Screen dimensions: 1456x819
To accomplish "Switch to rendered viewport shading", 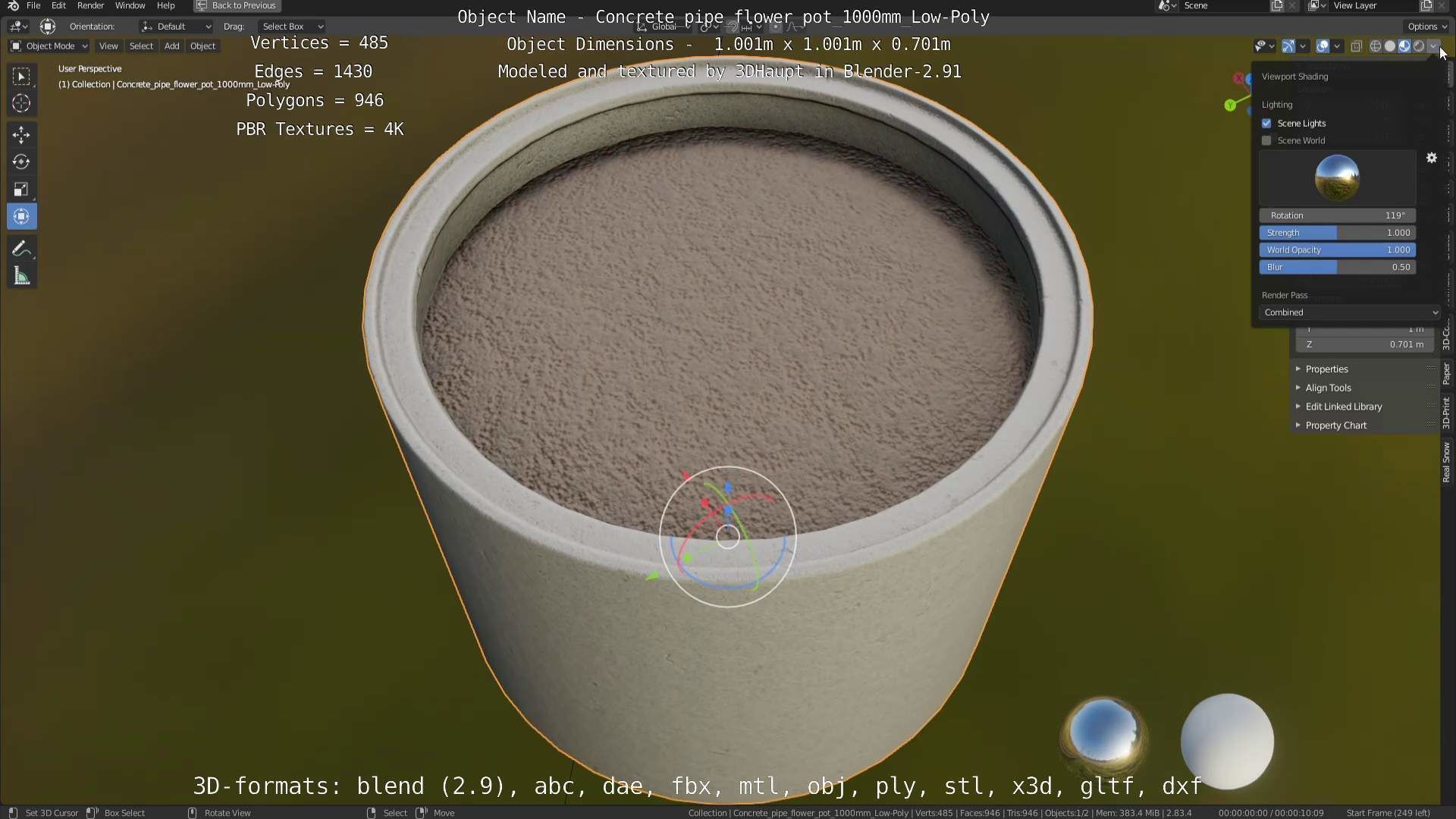I will pyautogui.click(x=1419, y=46).
